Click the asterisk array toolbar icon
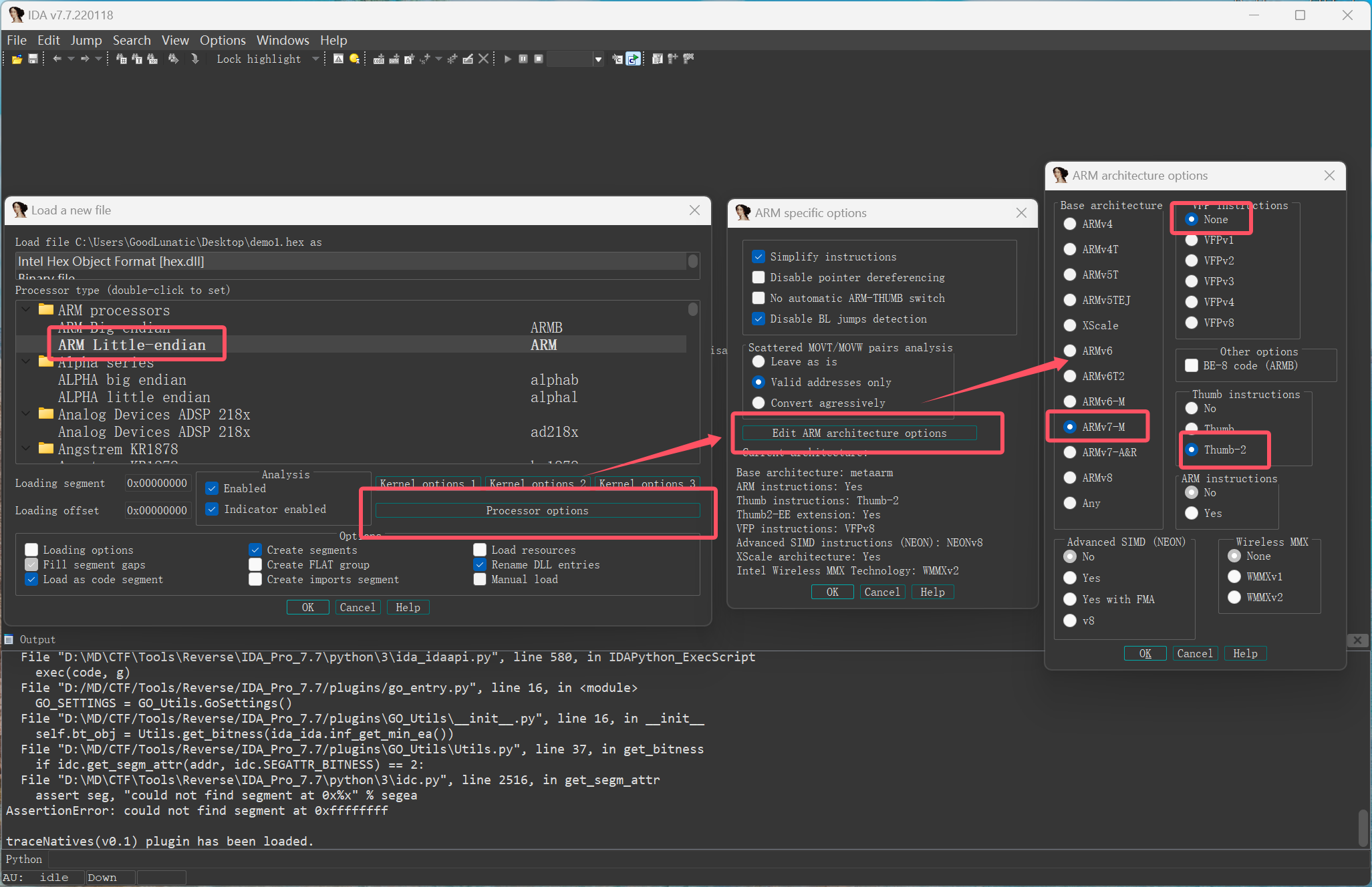Viewport: 1372px width, 887px height. click(452, 59)
